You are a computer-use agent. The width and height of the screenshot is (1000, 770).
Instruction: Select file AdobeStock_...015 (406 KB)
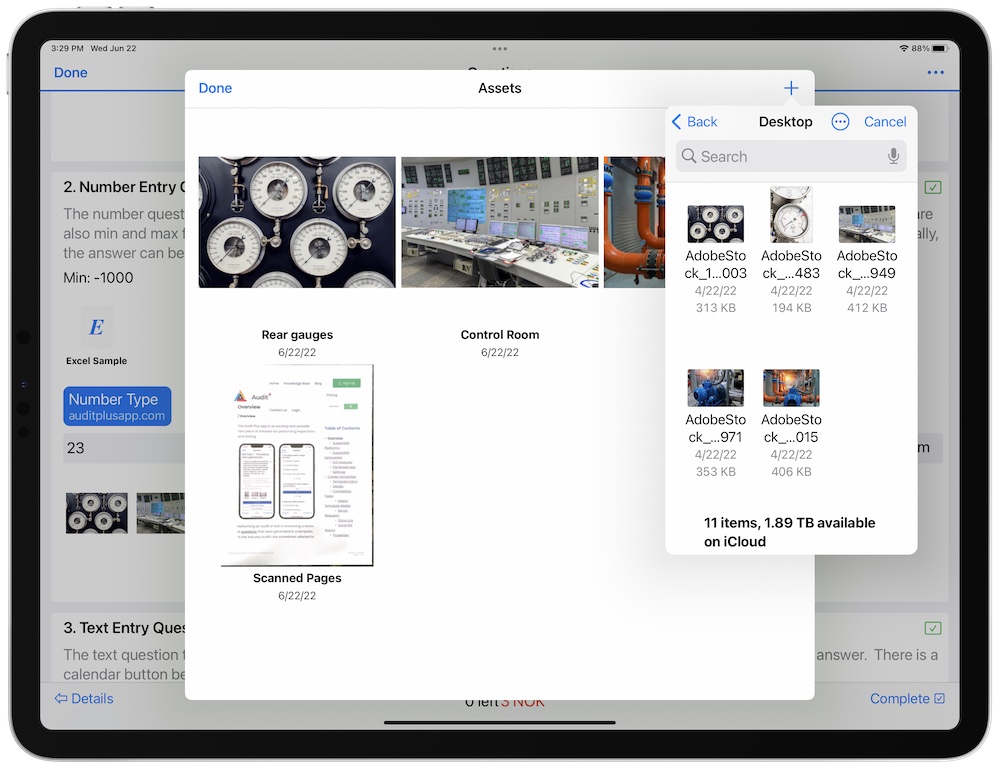(x=791, y=423)
